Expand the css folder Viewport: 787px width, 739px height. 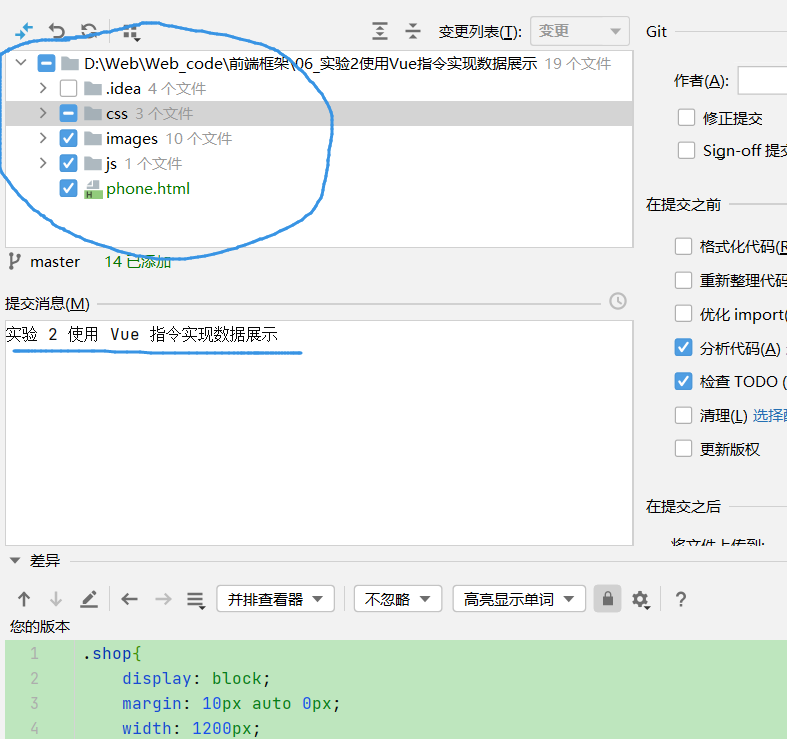(x=43, y=113)
